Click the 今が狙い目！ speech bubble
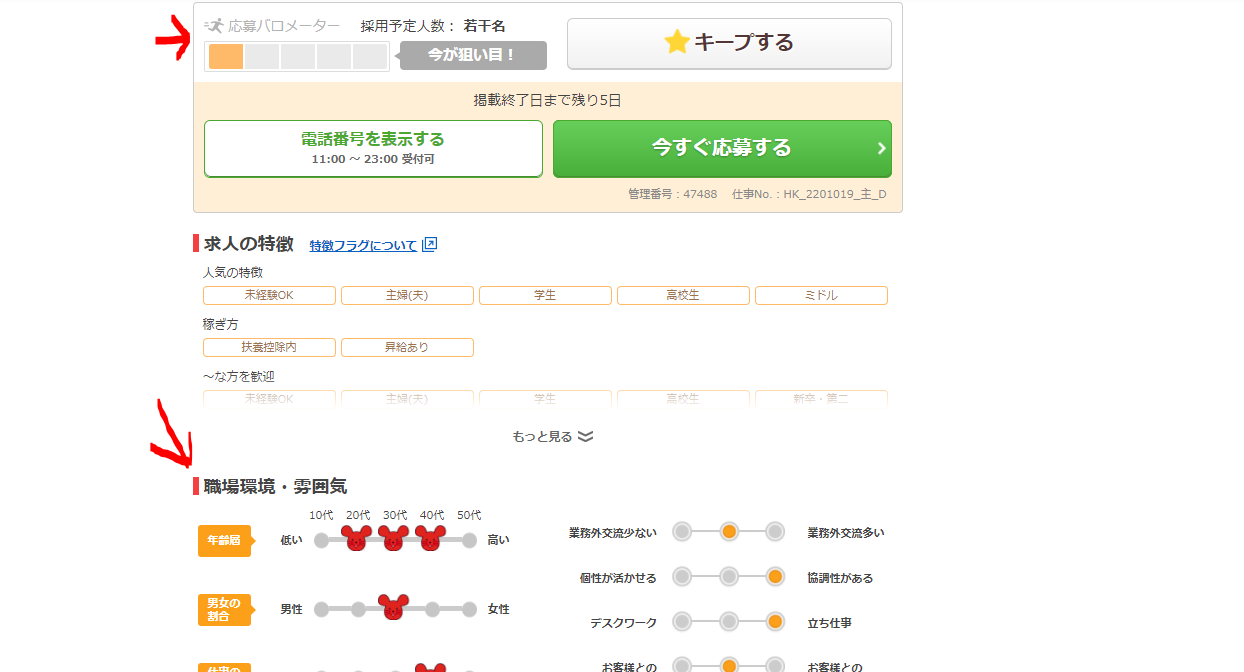This screenshot has width=1244, height=672. (x=473, y=56)
